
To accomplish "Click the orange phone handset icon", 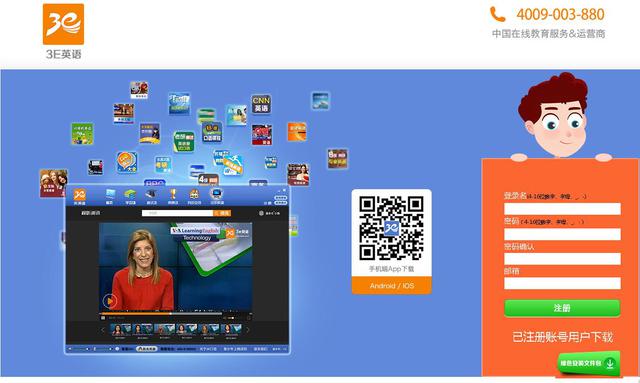I will click(x=498, y=14).
